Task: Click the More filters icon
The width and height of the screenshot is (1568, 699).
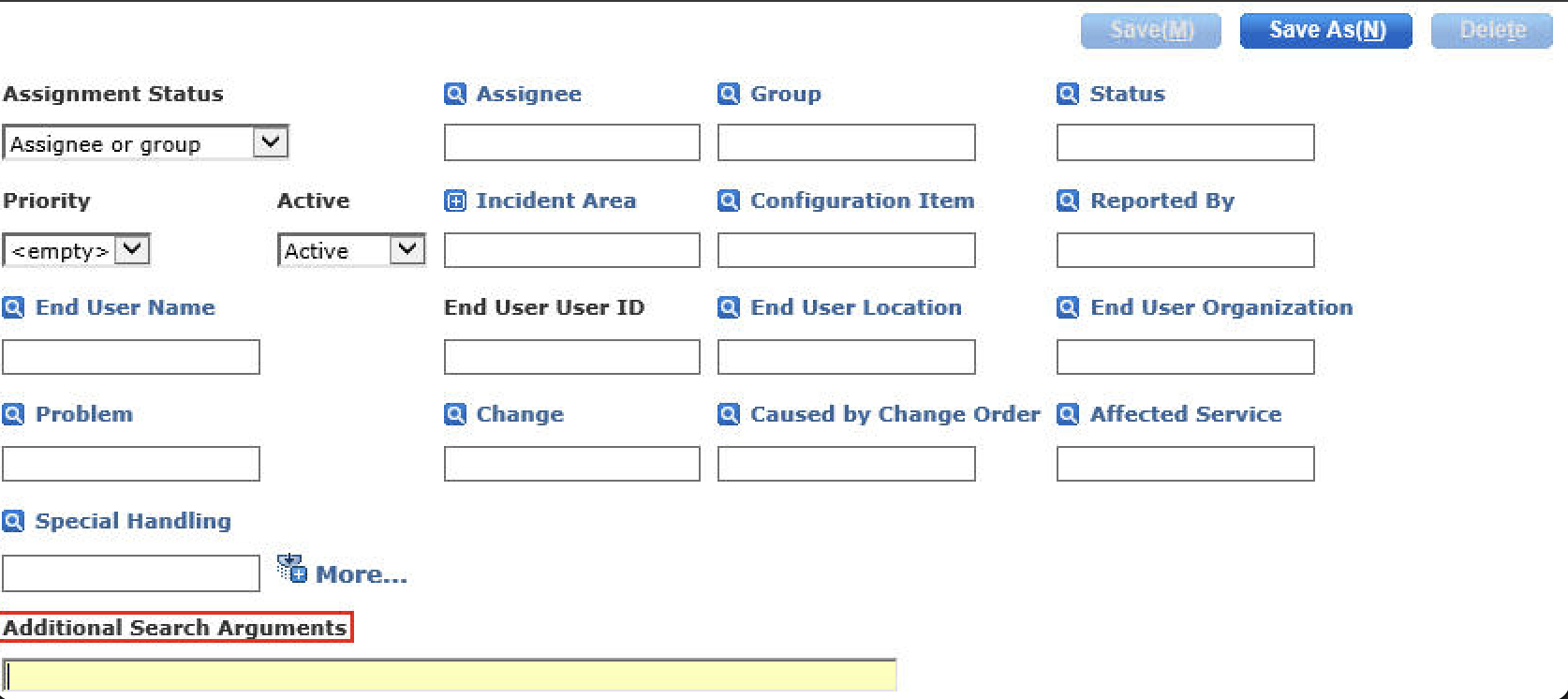Action: [x=292, y=569]
